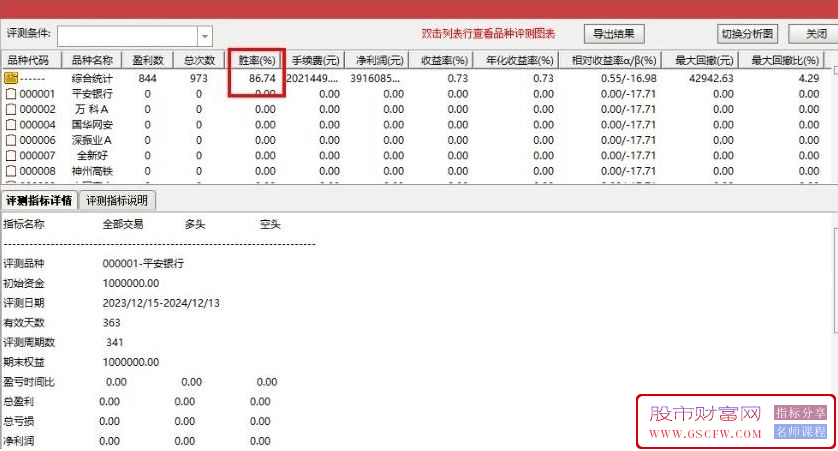This screenshot has width=838, height=451.
Task: Click the 评测周期数 value 341
Action: [x=115, y=343]
